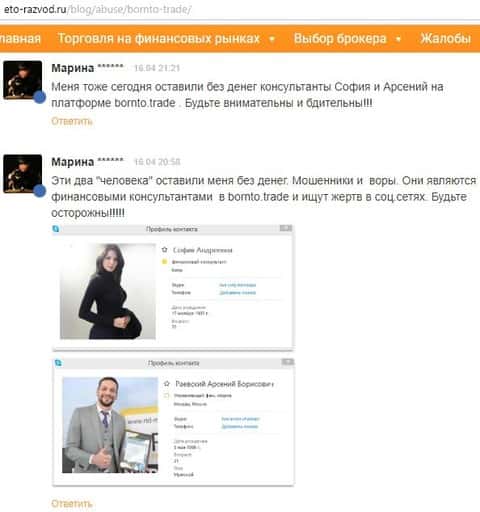Screen dimensions: 480x512
Task: Click 'Ответить' under the first comment
Action: [72, 121]
